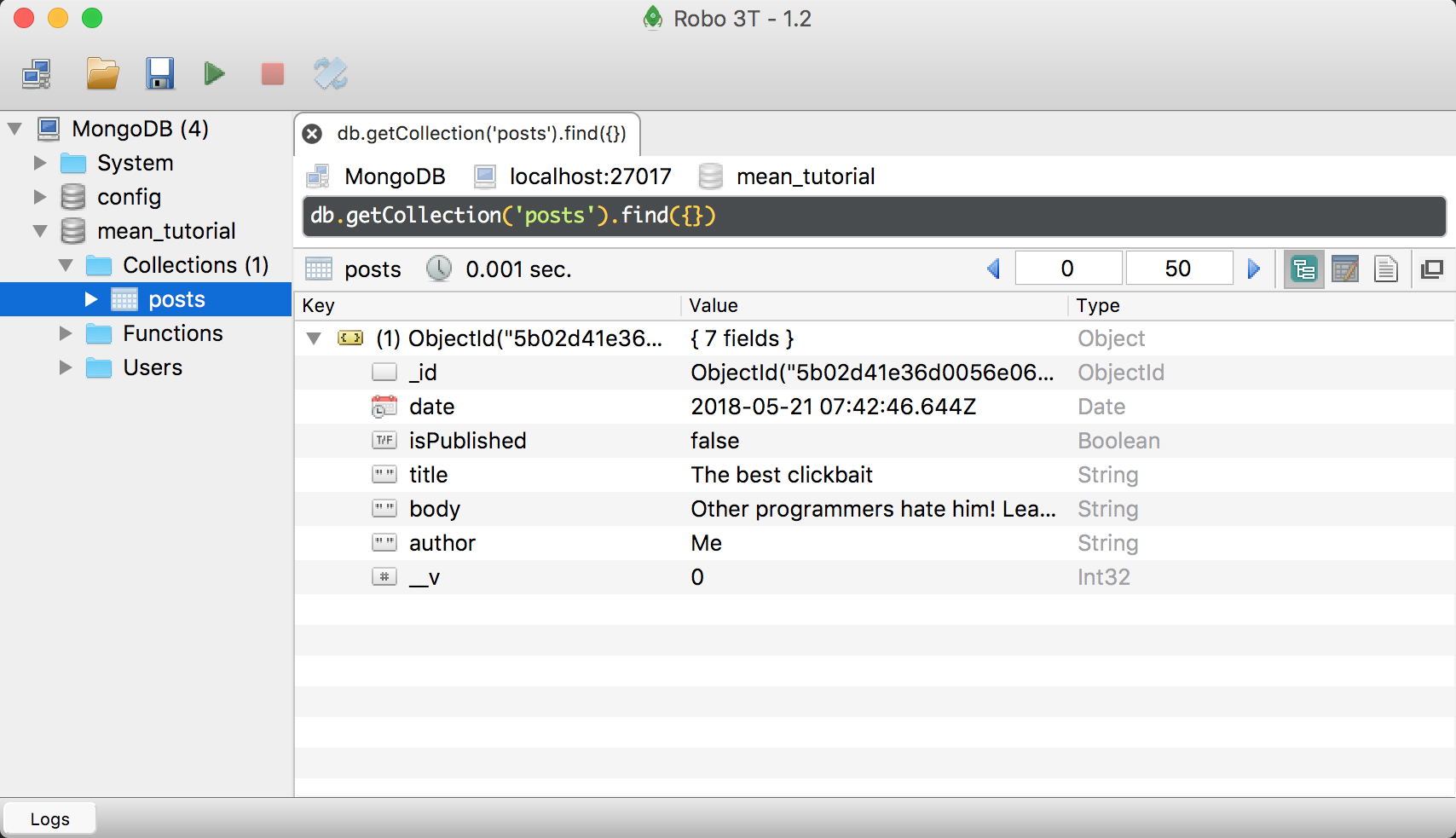Expand the posts collection arrow

tap(91, 299)
